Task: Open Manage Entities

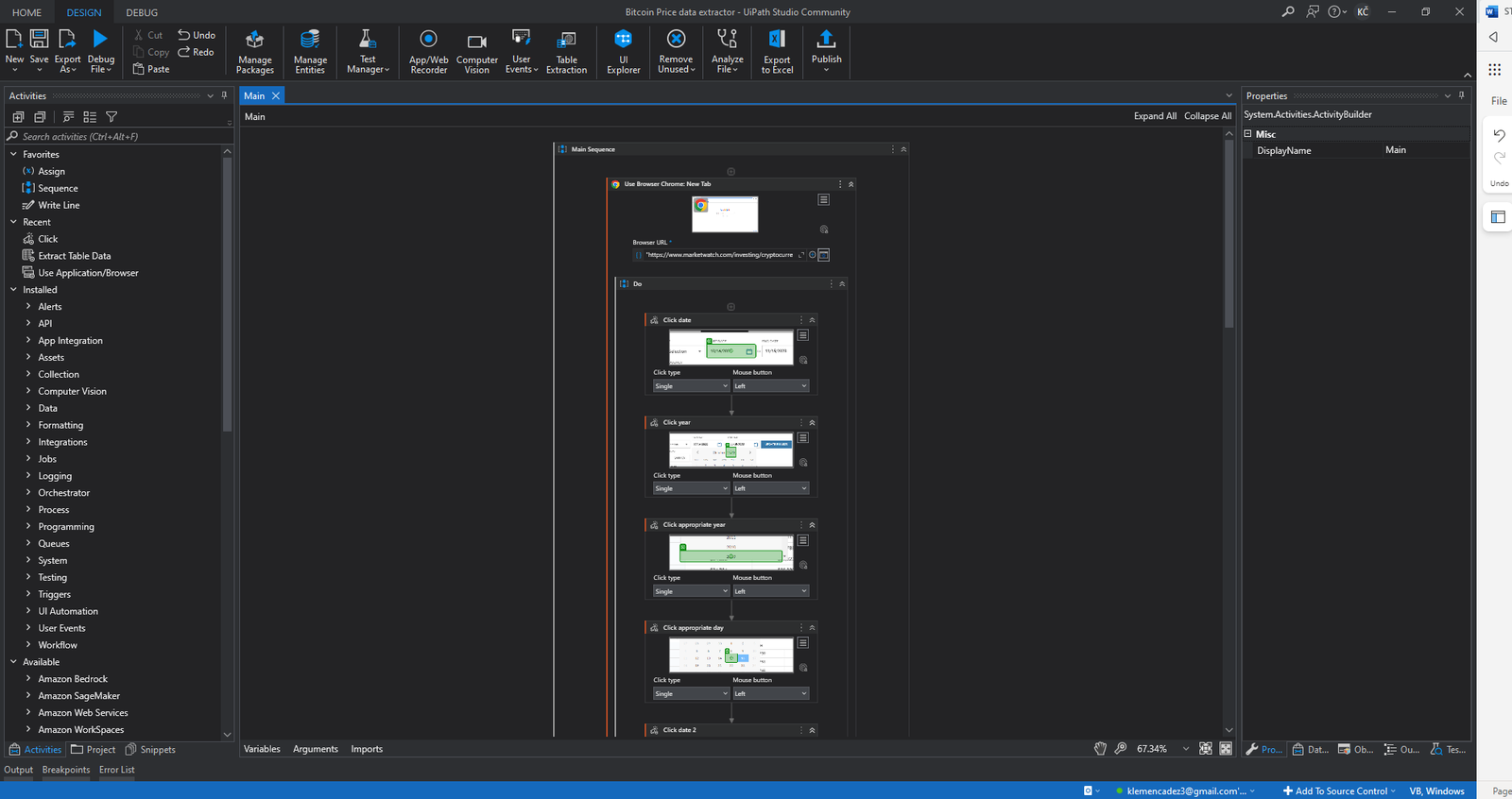Action: click(310, 52)
